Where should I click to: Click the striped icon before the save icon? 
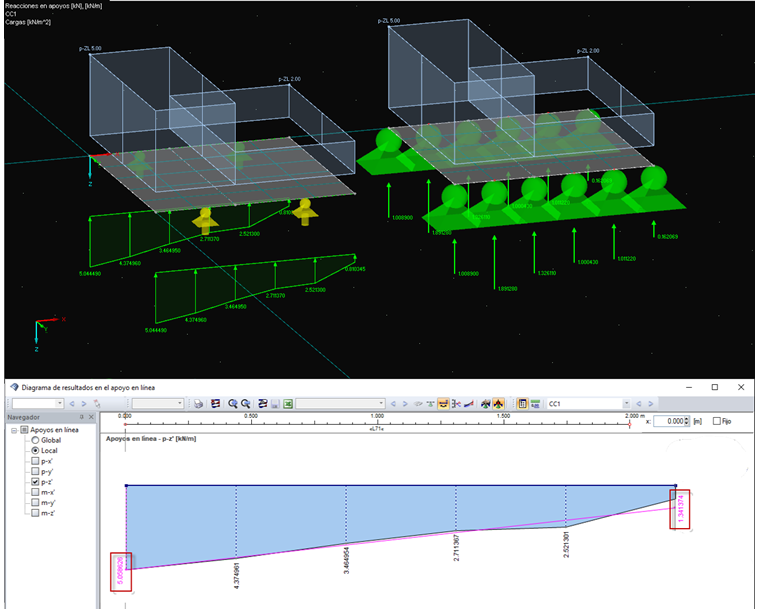tap(263, 403)
